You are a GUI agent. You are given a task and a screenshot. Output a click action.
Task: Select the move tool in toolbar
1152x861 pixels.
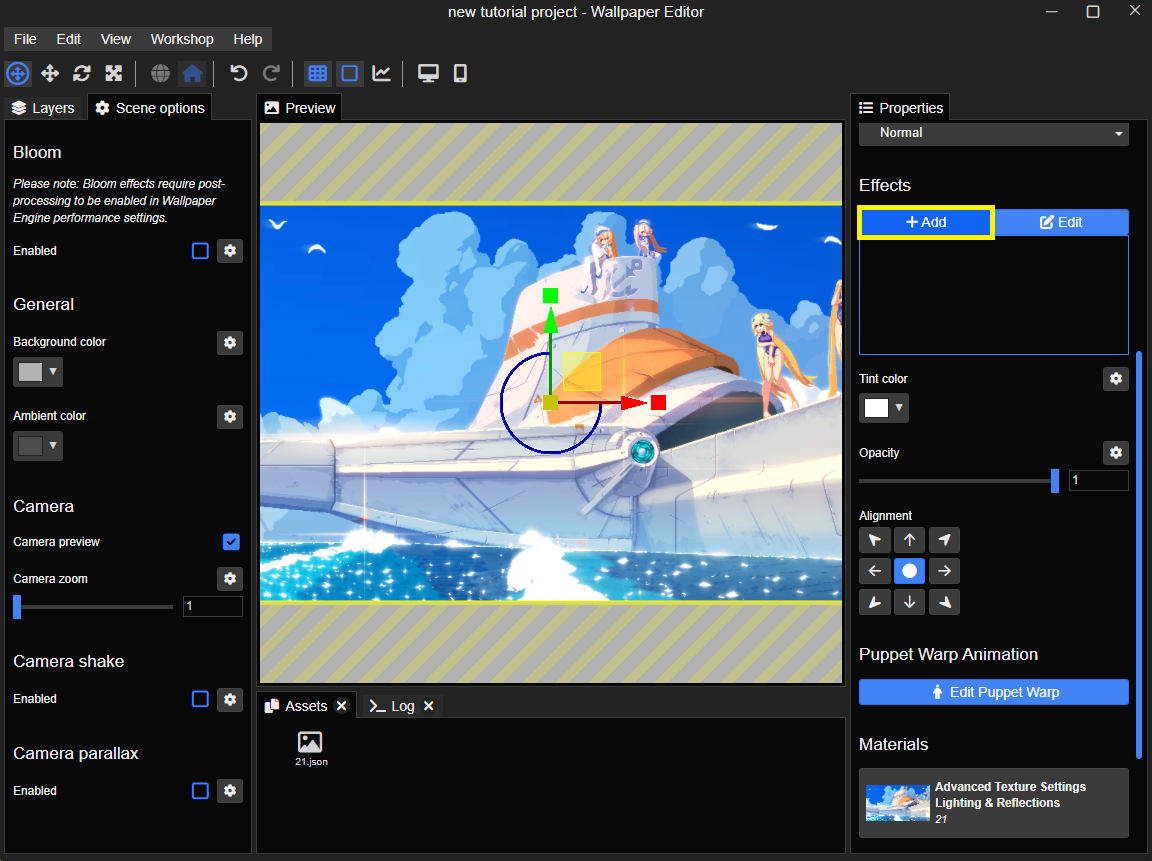click(x=50, y=73)
